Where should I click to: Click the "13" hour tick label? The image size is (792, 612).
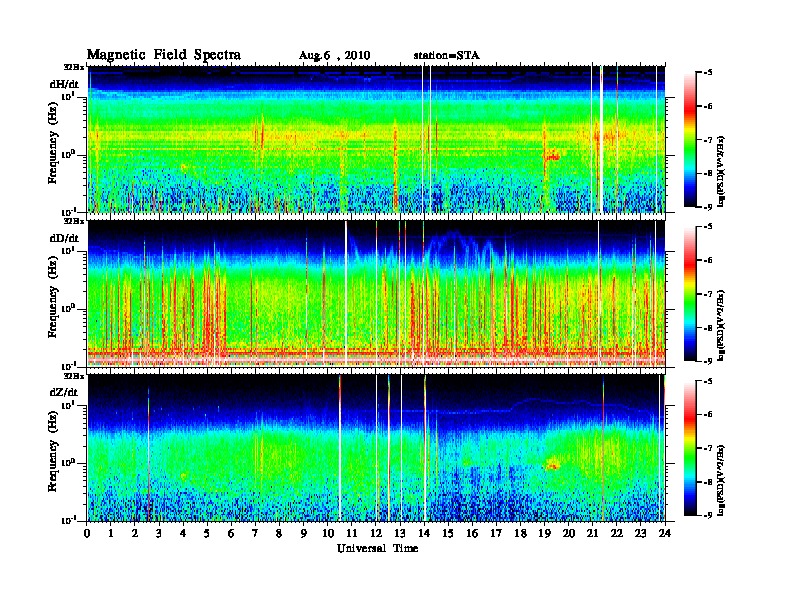point(400,534)
